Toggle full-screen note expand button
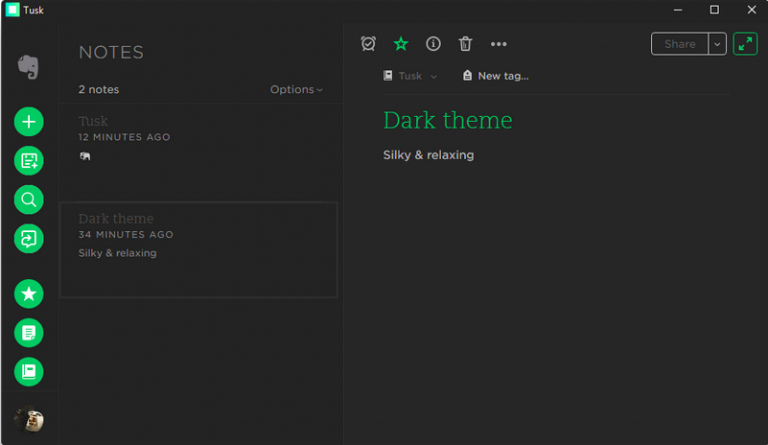This screenshot has height=445, width=768. [745, 44]
